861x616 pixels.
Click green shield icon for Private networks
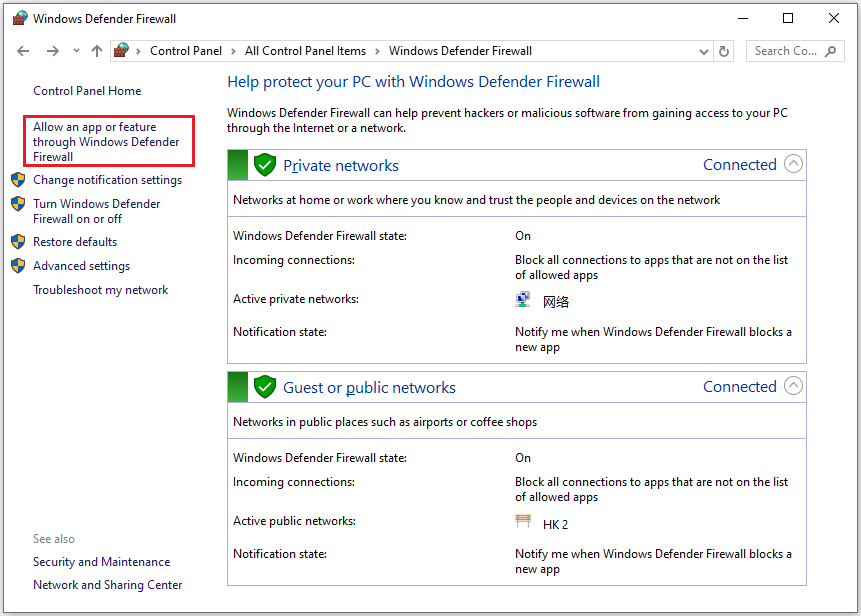265,165
